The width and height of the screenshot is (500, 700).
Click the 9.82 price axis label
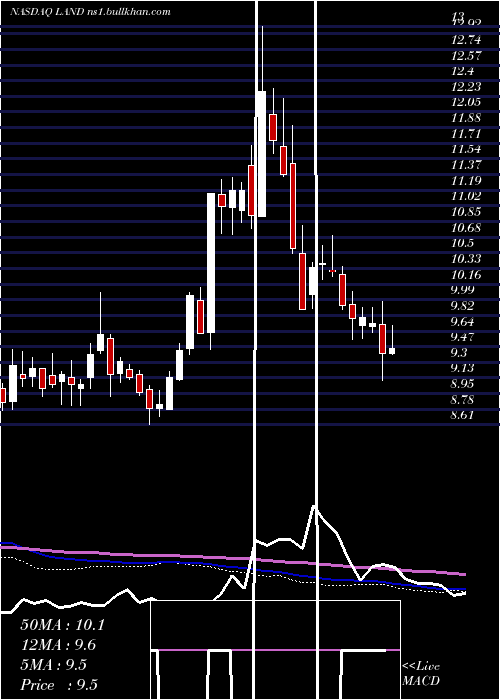pos(464,306)
